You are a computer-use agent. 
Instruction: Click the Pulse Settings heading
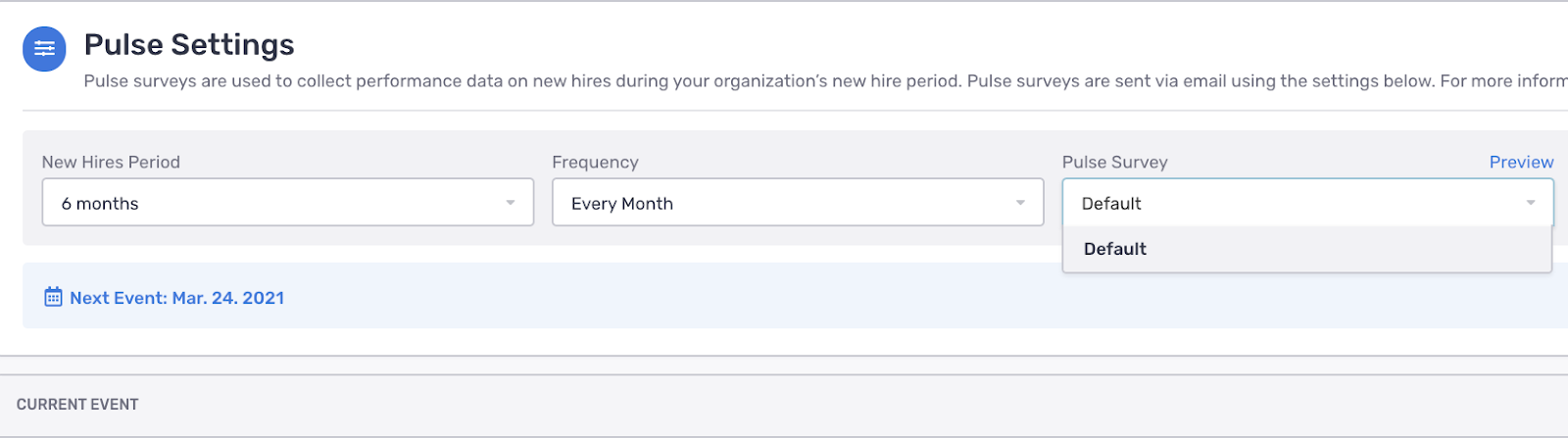(x=189, y=45)
